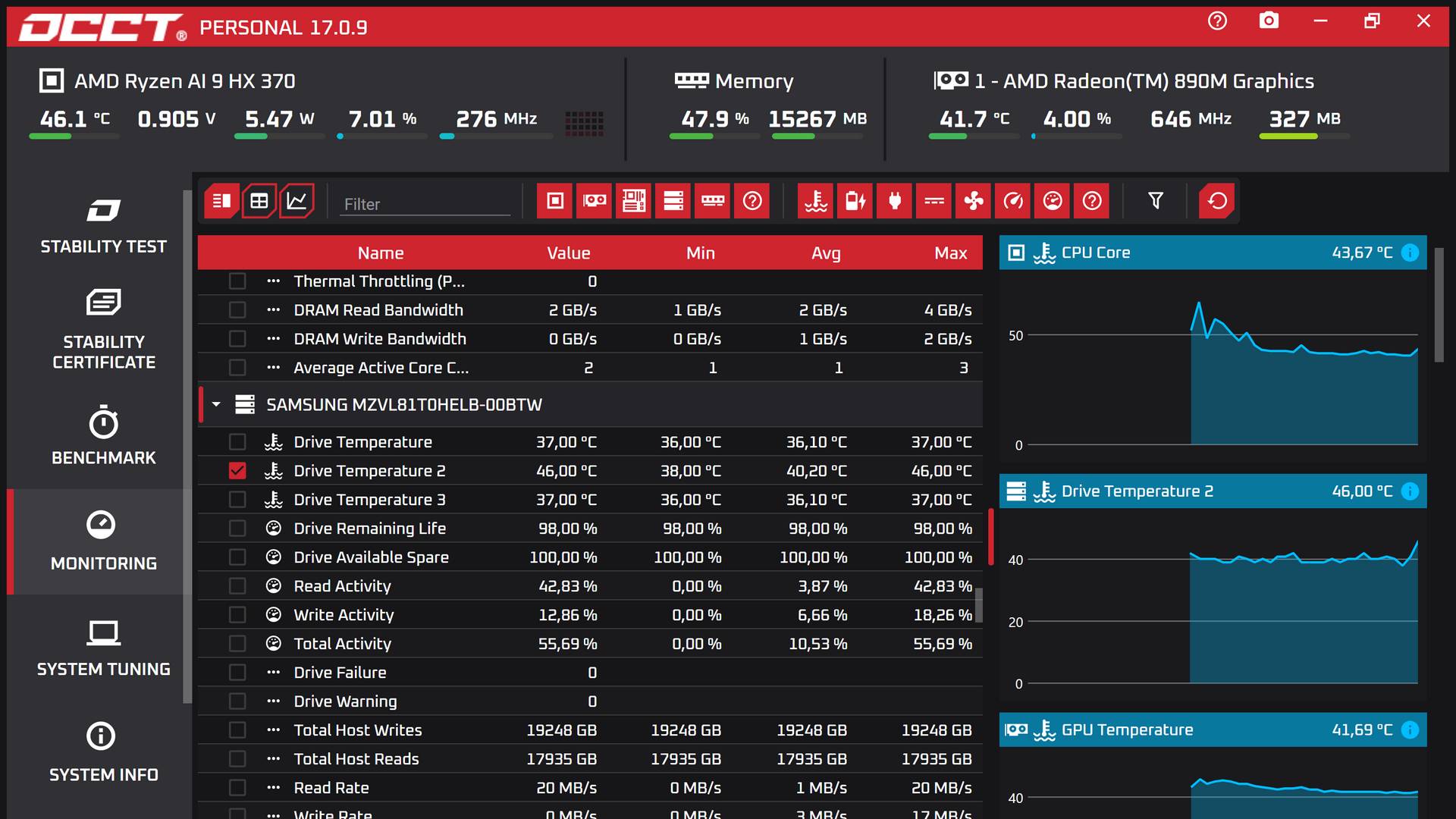Sort the table by the Min column
1456x819 pixels.
701,253
